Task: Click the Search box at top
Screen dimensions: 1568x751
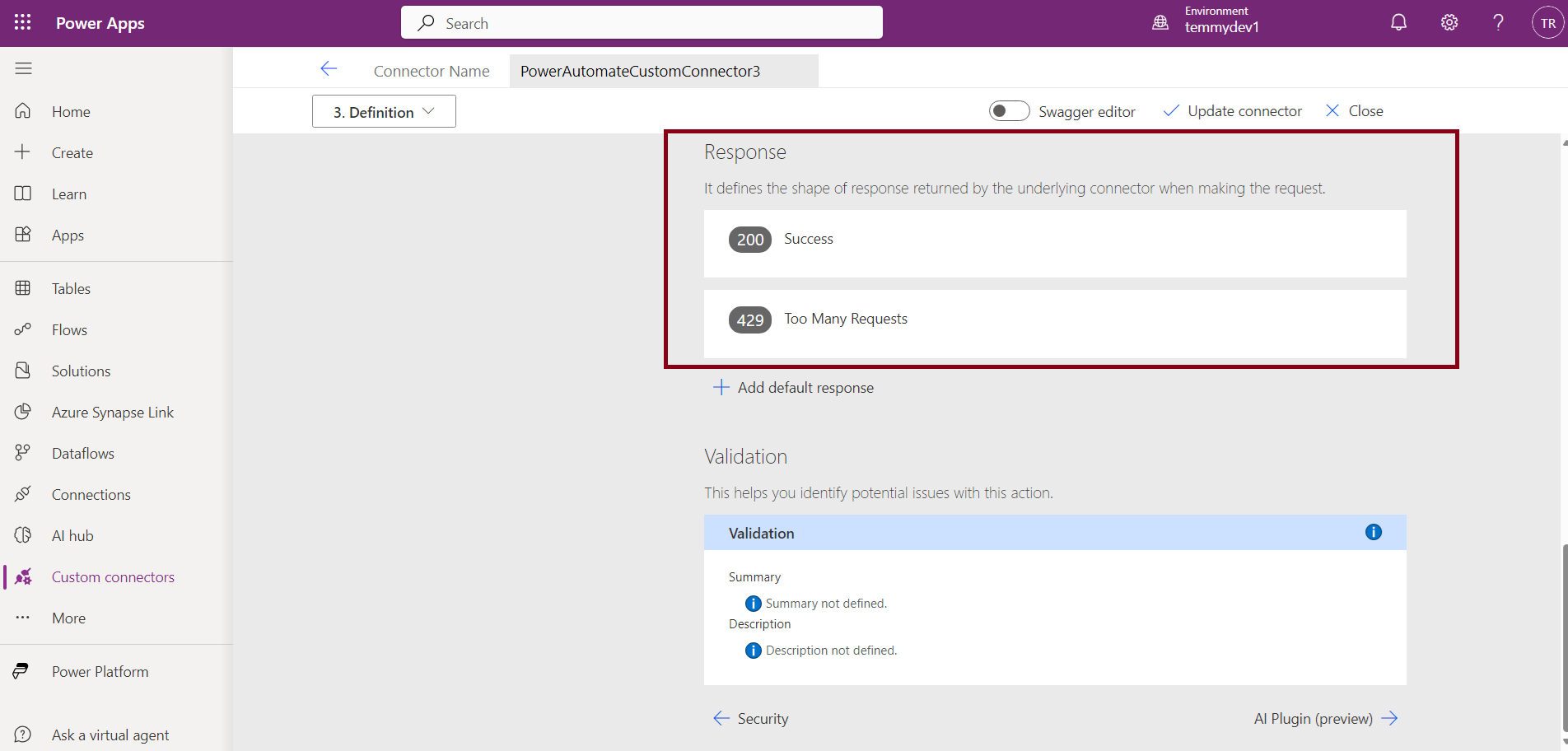Action: click(x=642, y=23)
